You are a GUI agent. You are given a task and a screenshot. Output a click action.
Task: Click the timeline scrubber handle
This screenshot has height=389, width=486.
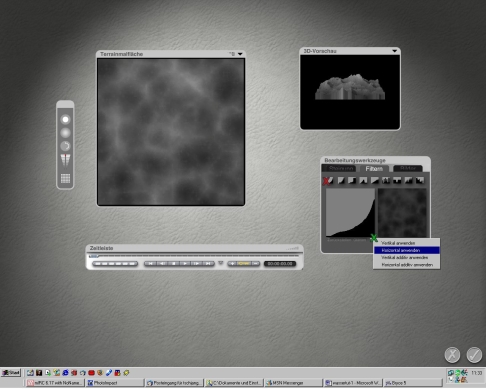[94, 256]
